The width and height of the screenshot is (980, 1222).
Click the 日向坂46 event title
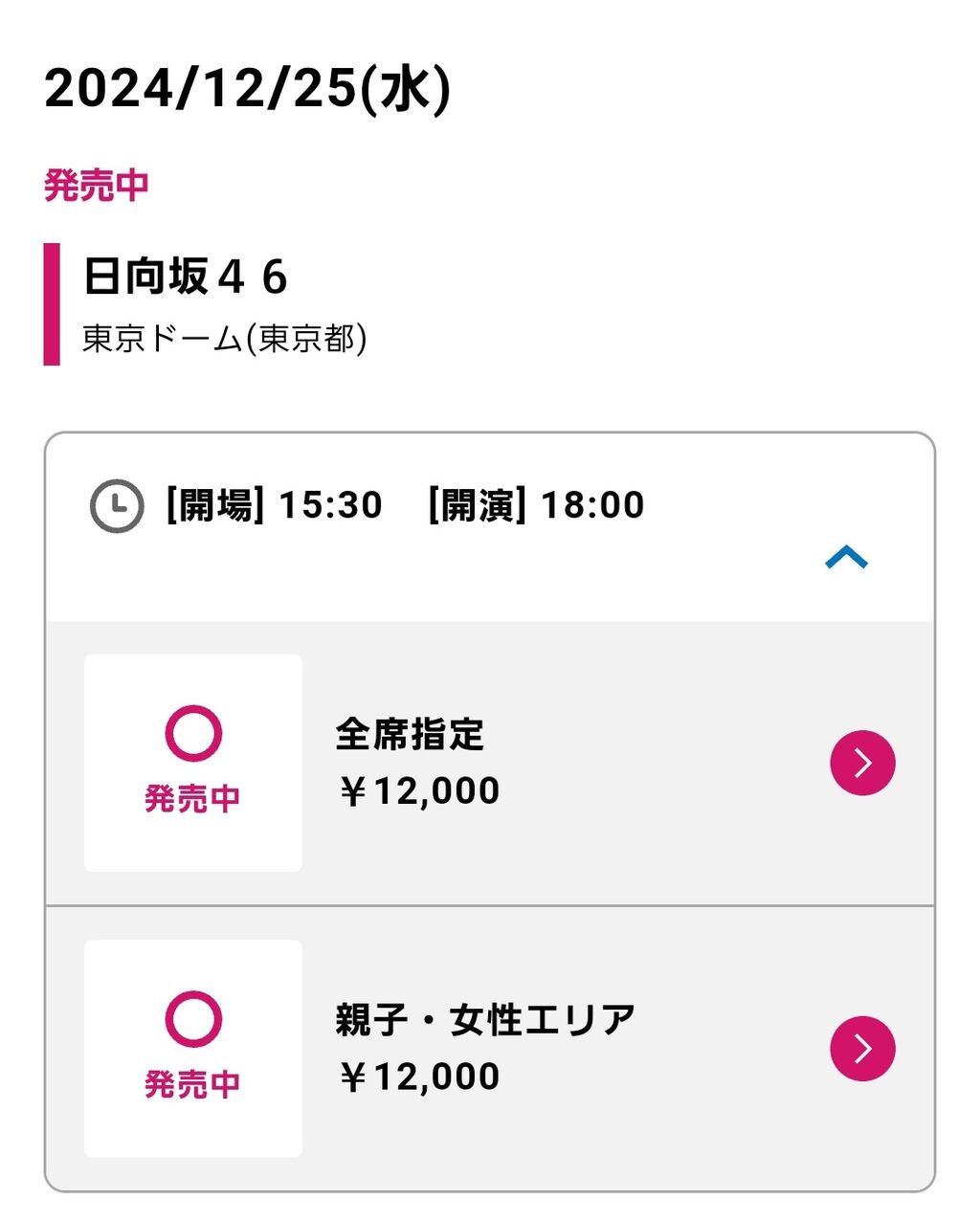(x=186, y=278)
